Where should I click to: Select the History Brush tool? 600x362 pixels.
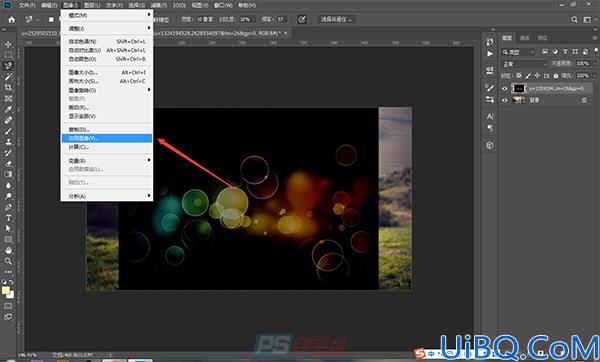pos(8,153)
